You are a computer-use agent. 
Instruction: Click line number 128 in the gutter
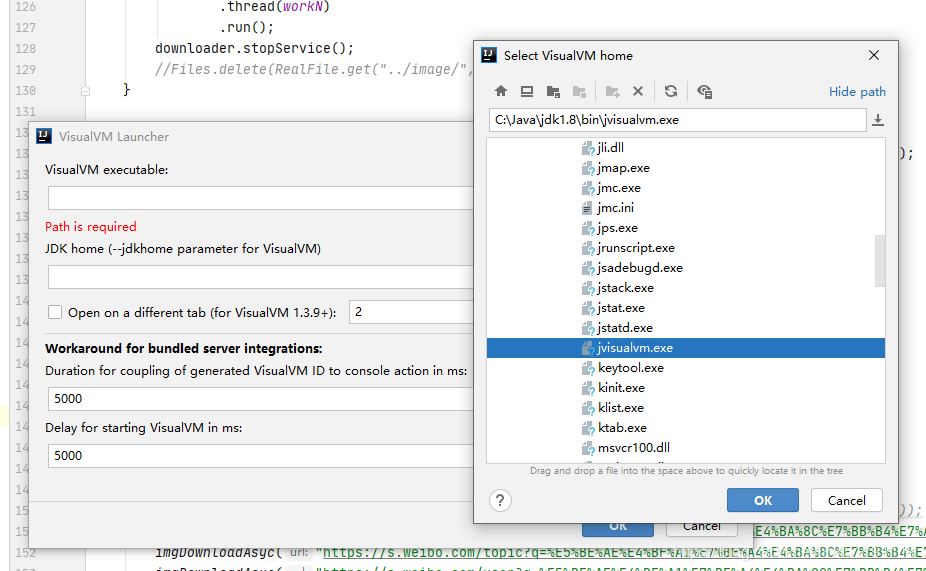tap(25, 48)
